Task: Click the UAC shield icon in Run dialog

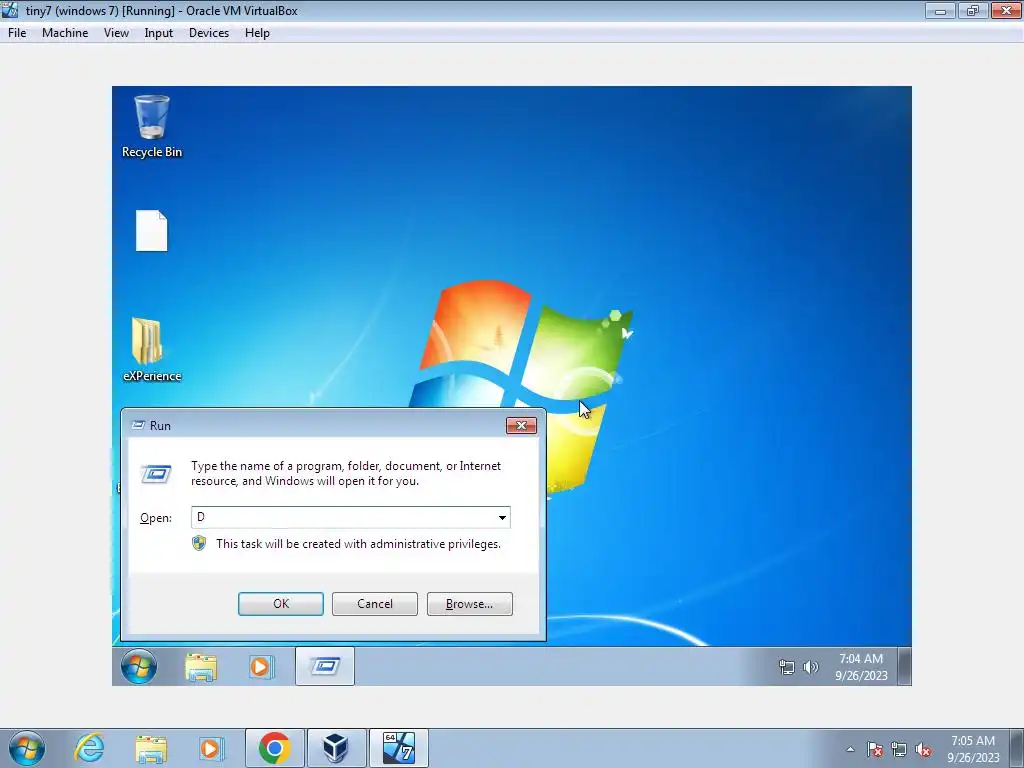Action: (199, 543)
